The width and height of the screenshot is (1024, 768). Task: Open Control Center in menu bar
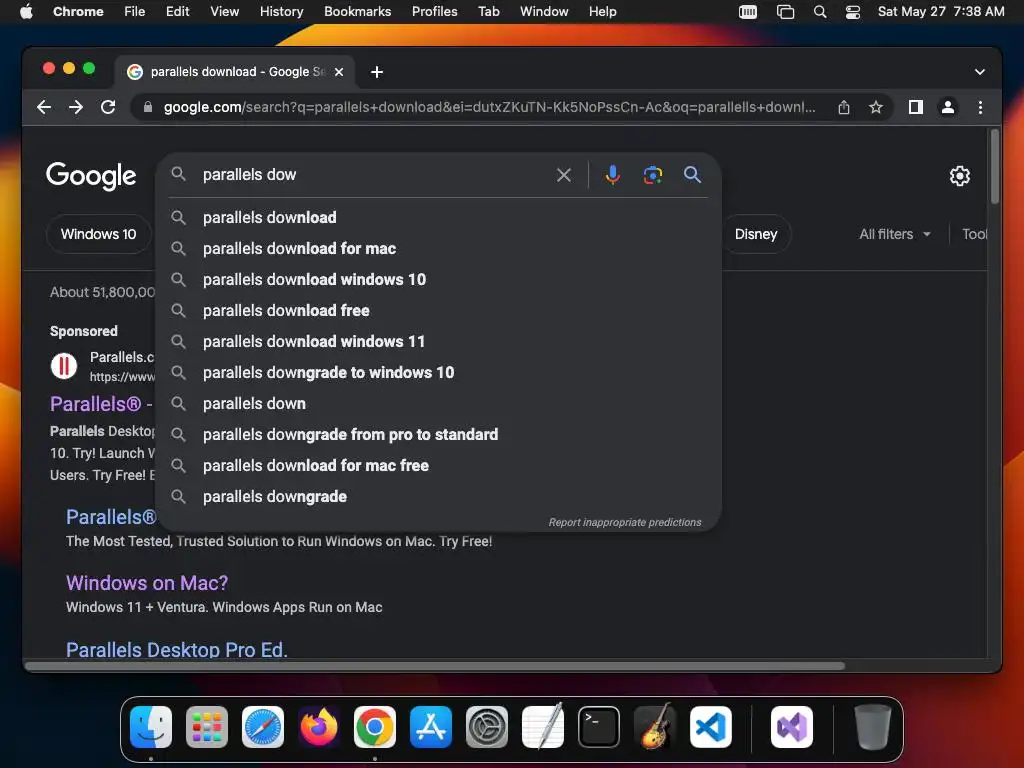(x=853, y=12)
